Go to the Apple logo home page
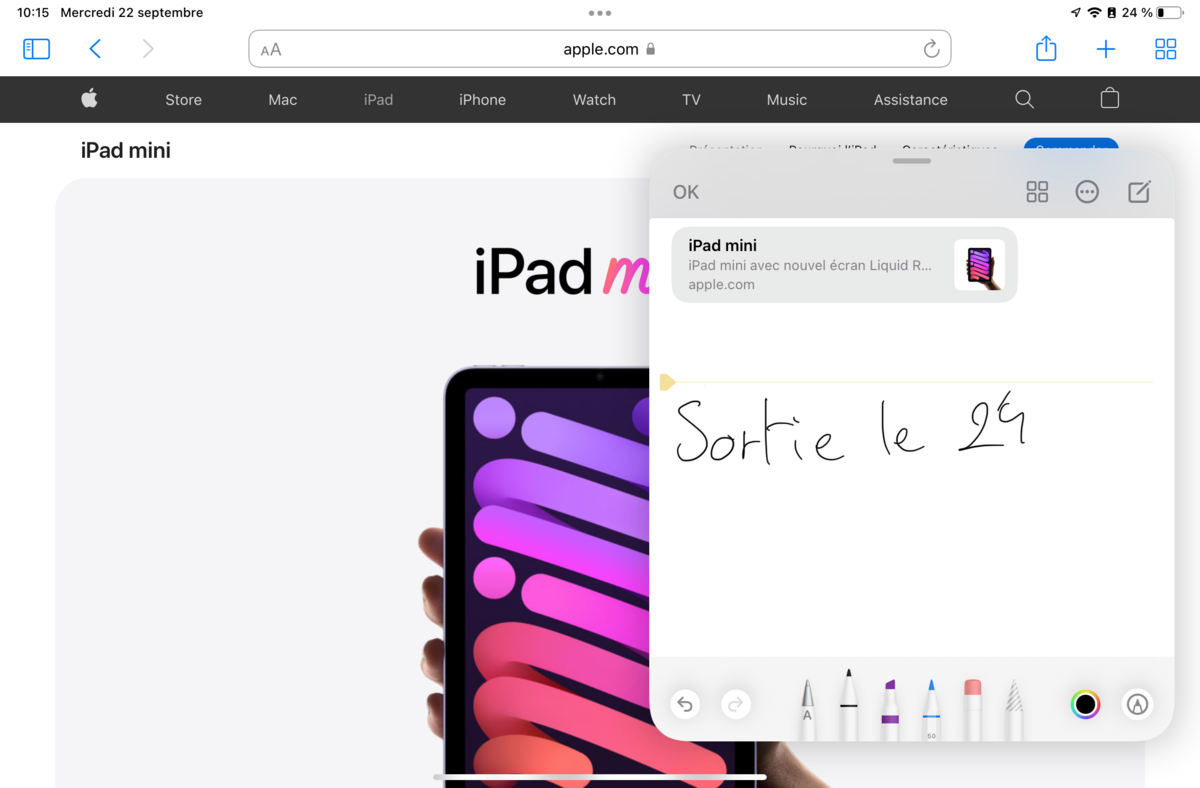 (x=89, y=99)
